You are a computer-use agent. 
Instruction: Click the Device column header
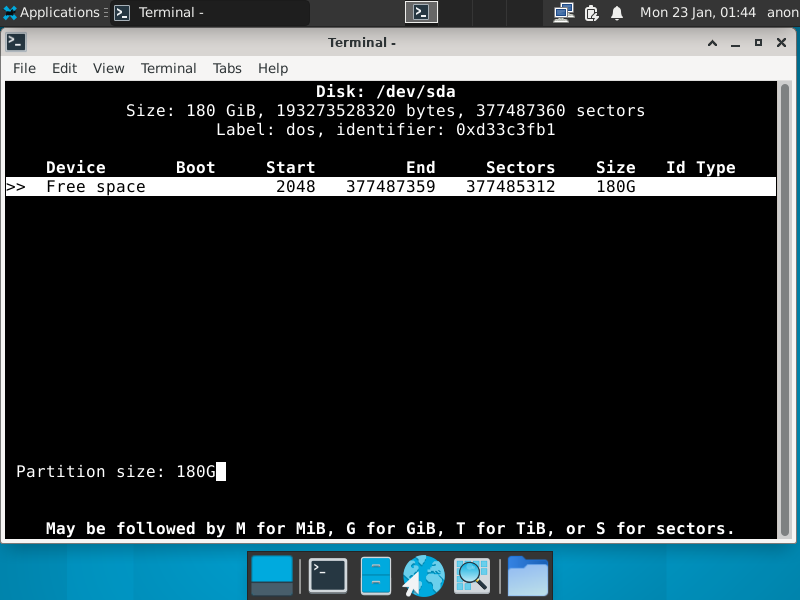click(x=76, y=167)
